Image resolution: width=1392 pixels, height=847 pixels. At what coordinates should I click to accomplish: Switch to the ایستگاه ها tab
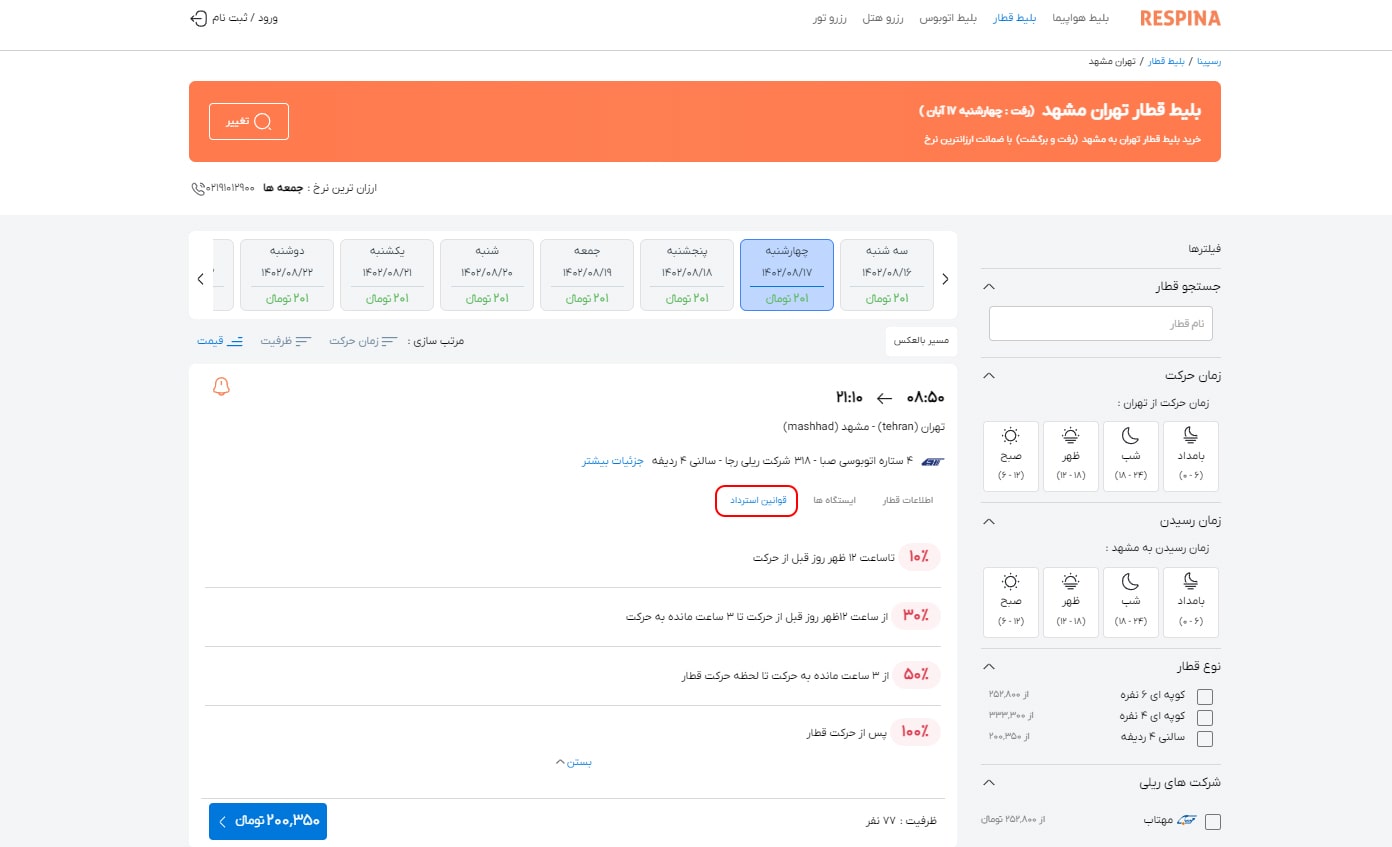[x=835, y=500]
